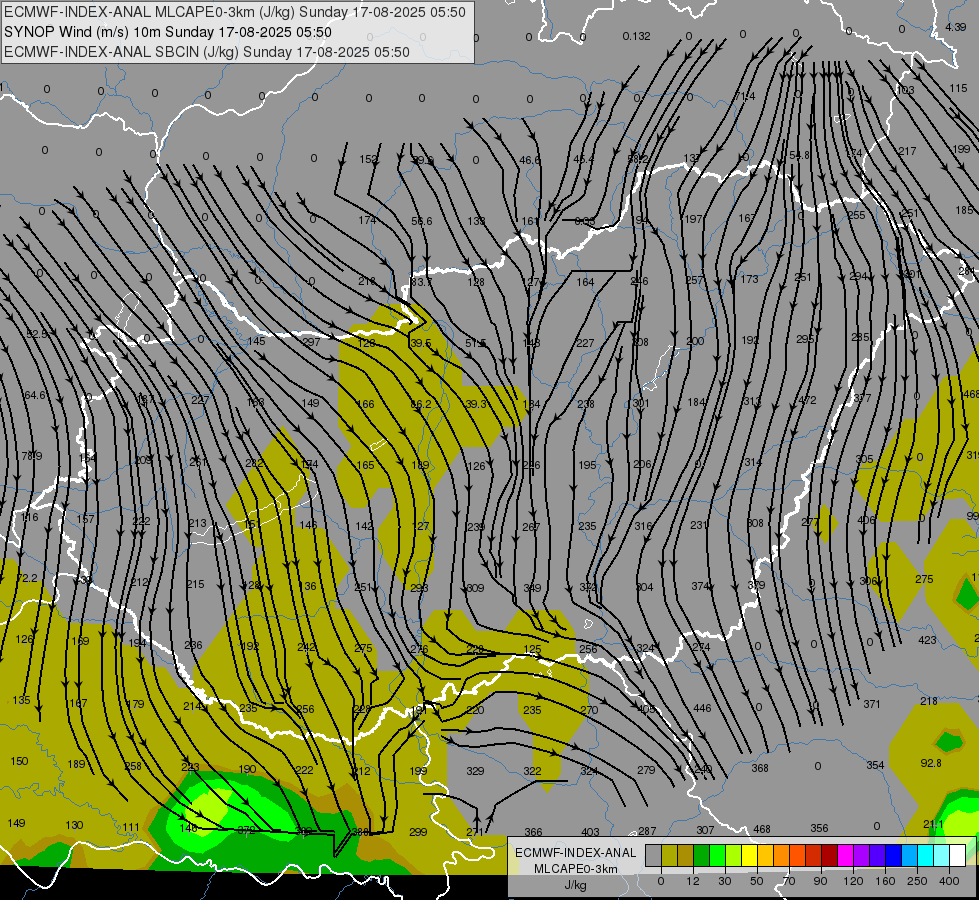
Task: Click the legend tick value 120
Action: tap(853, 881)
